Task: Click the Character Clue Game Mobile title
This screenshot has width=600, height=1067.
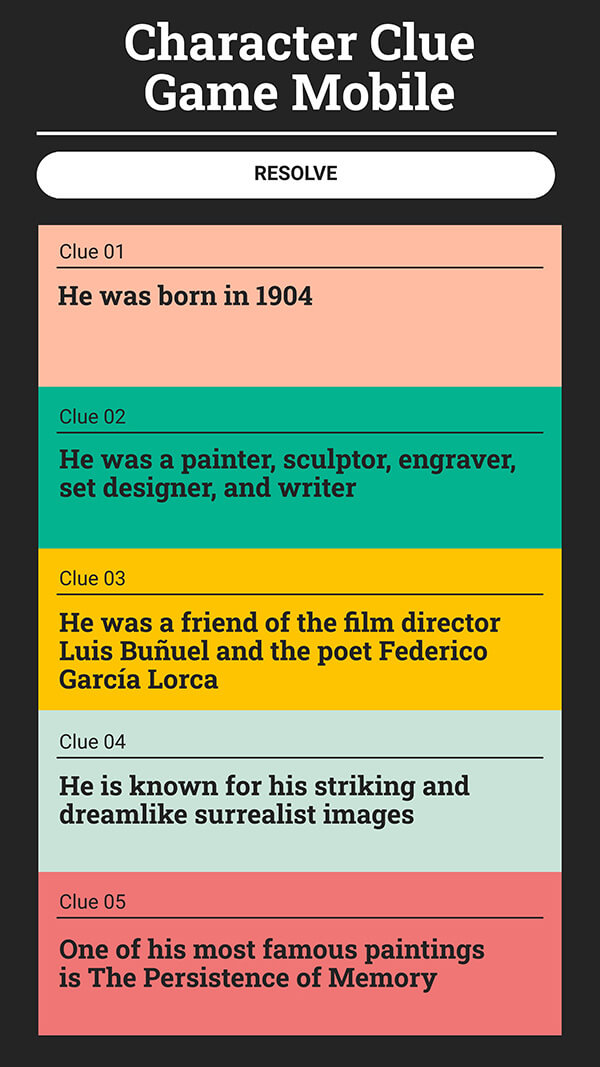Action: (300, 68)
